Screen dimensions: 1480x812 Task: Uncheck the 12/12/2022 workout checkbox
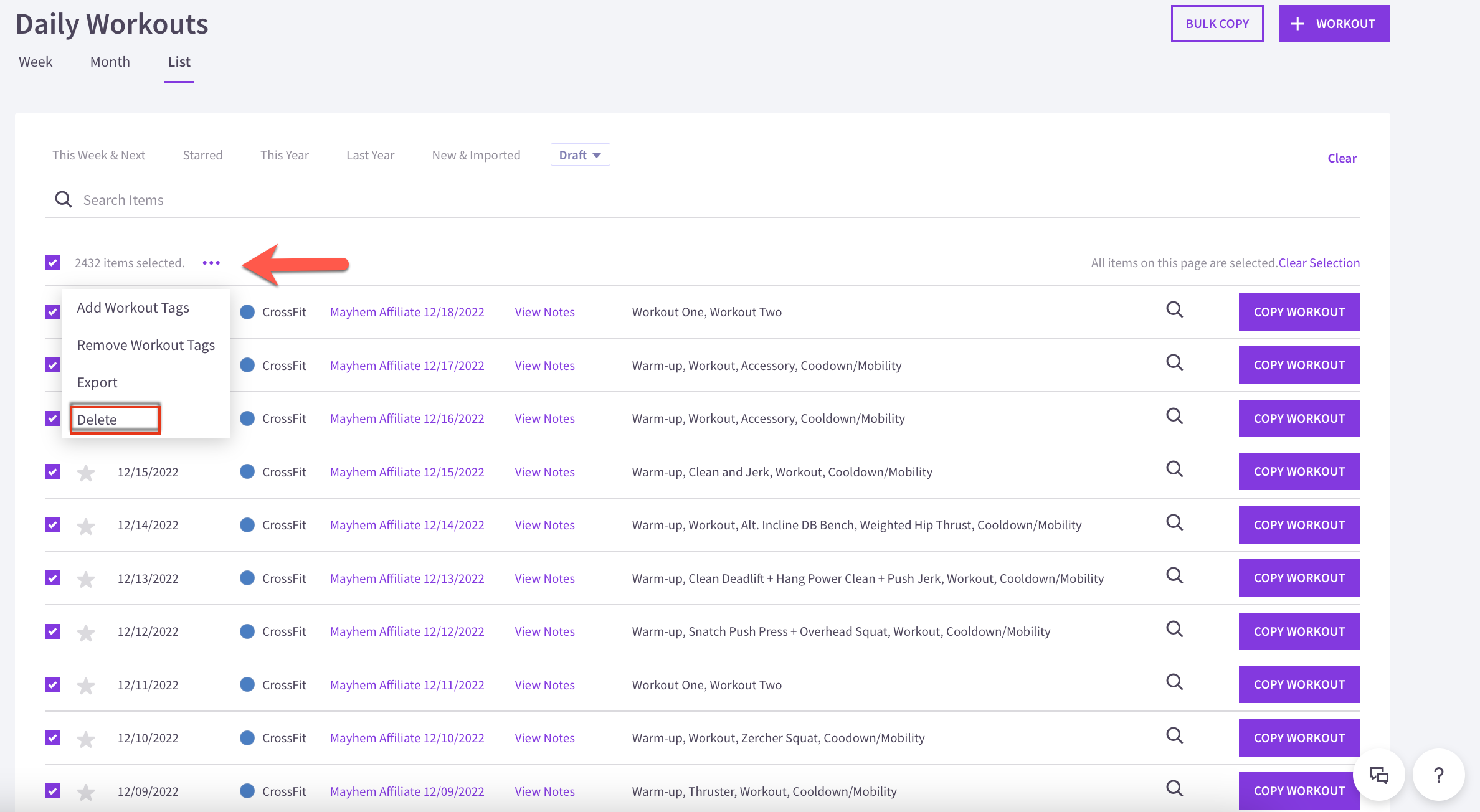[x=52, y=631]
